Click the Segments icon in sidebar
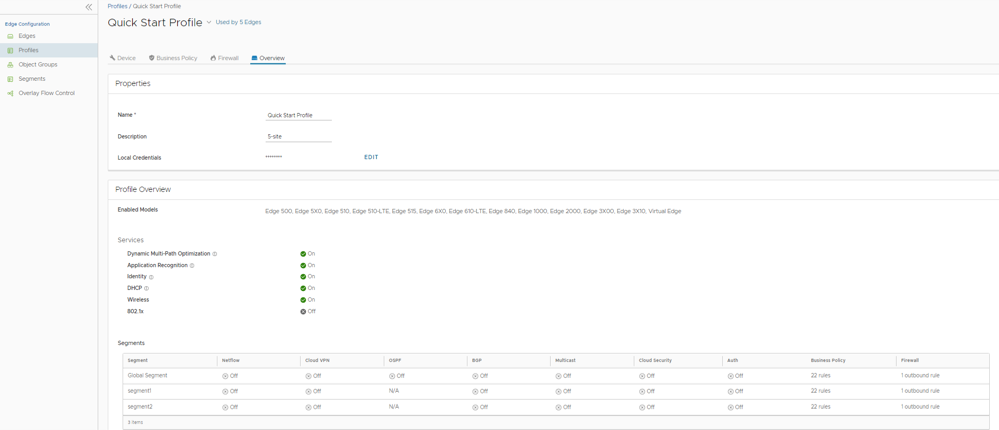999x430 pixels. [11, 79]
